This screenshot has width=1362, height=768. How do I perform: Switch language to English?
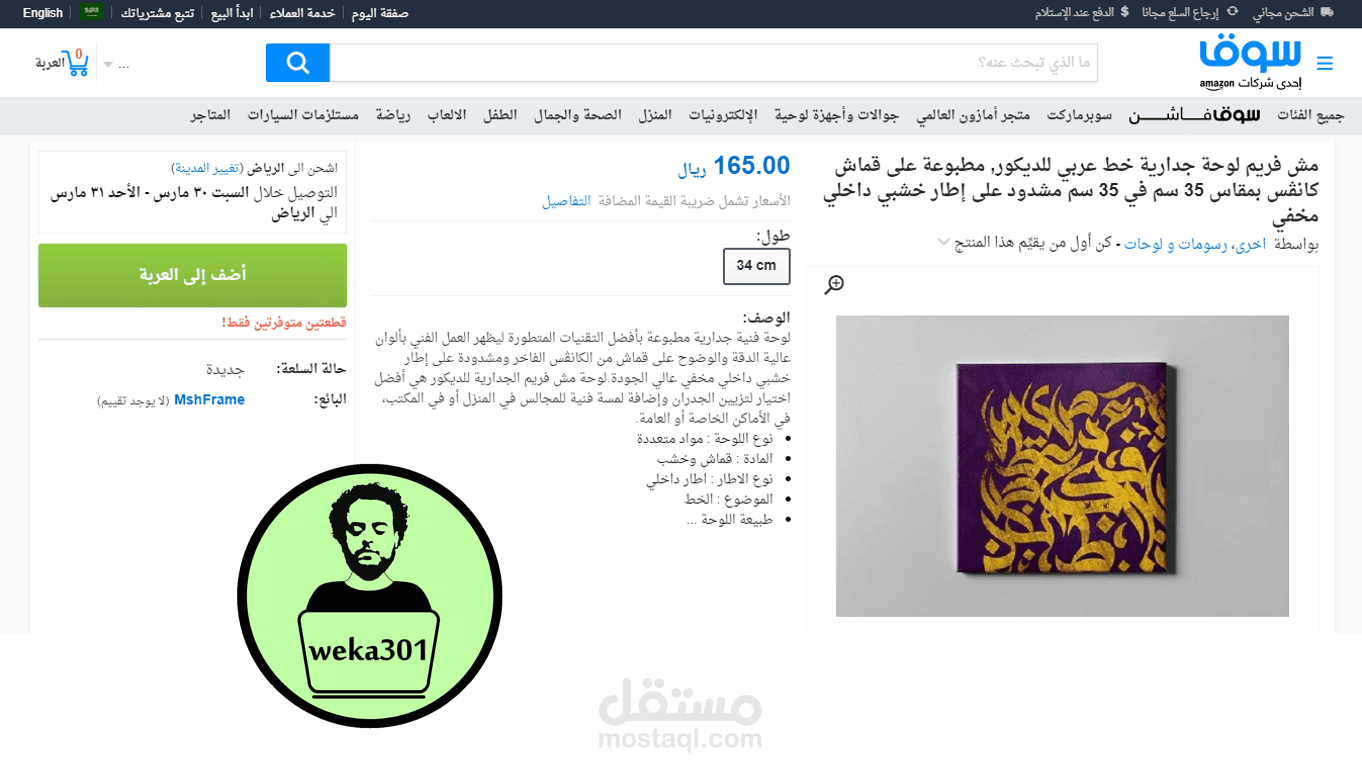[43, 13]
